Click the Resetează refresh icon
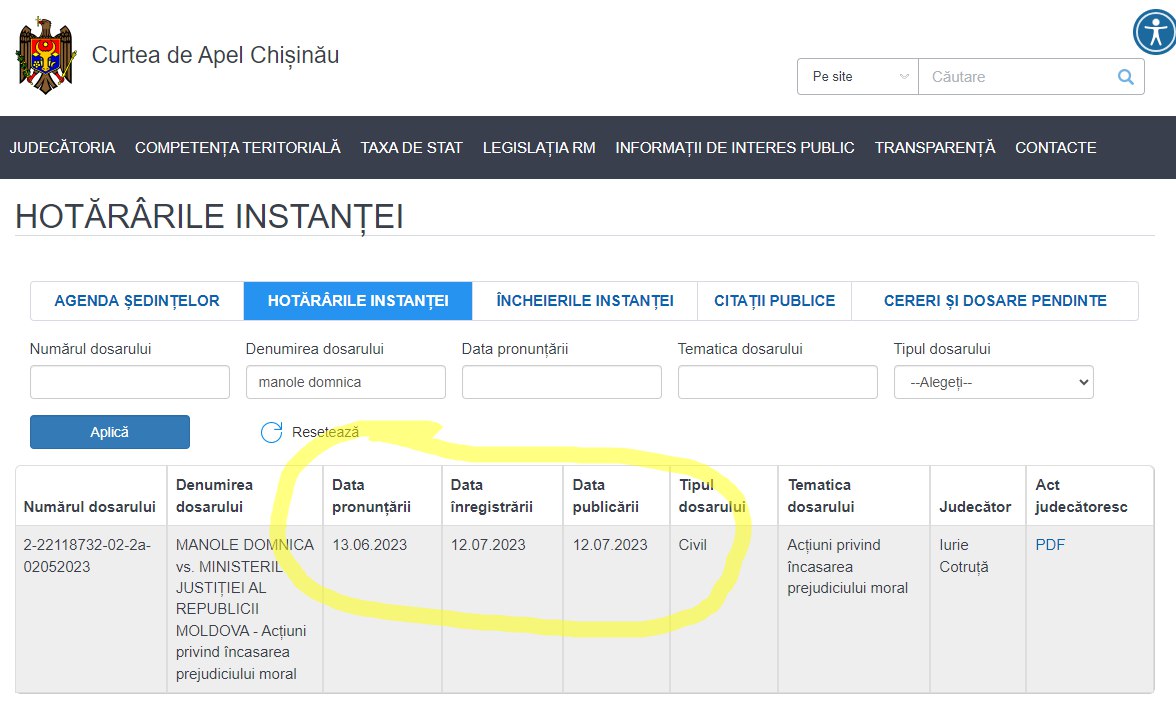Viewport: 1176px width, 716px height. (x=271, y=432)
